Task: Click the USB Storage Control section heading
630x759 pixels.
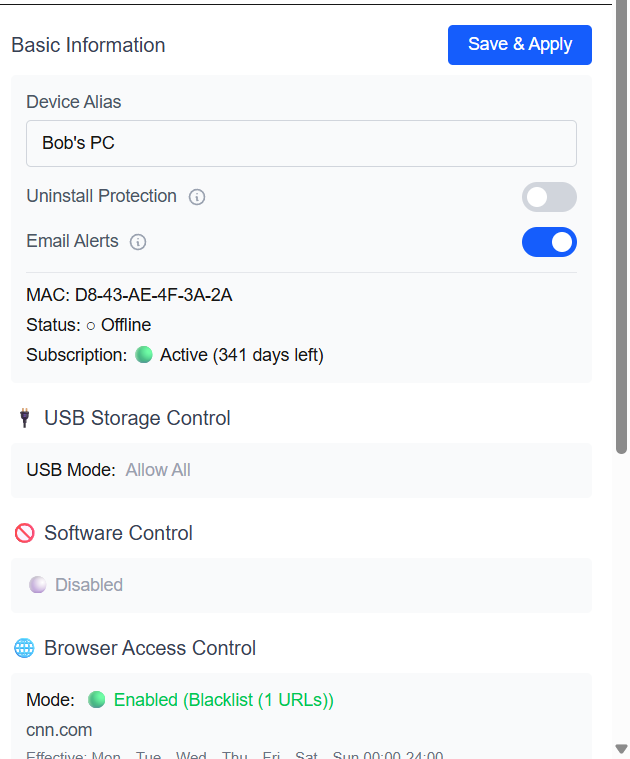Action: tap(137, 418)
